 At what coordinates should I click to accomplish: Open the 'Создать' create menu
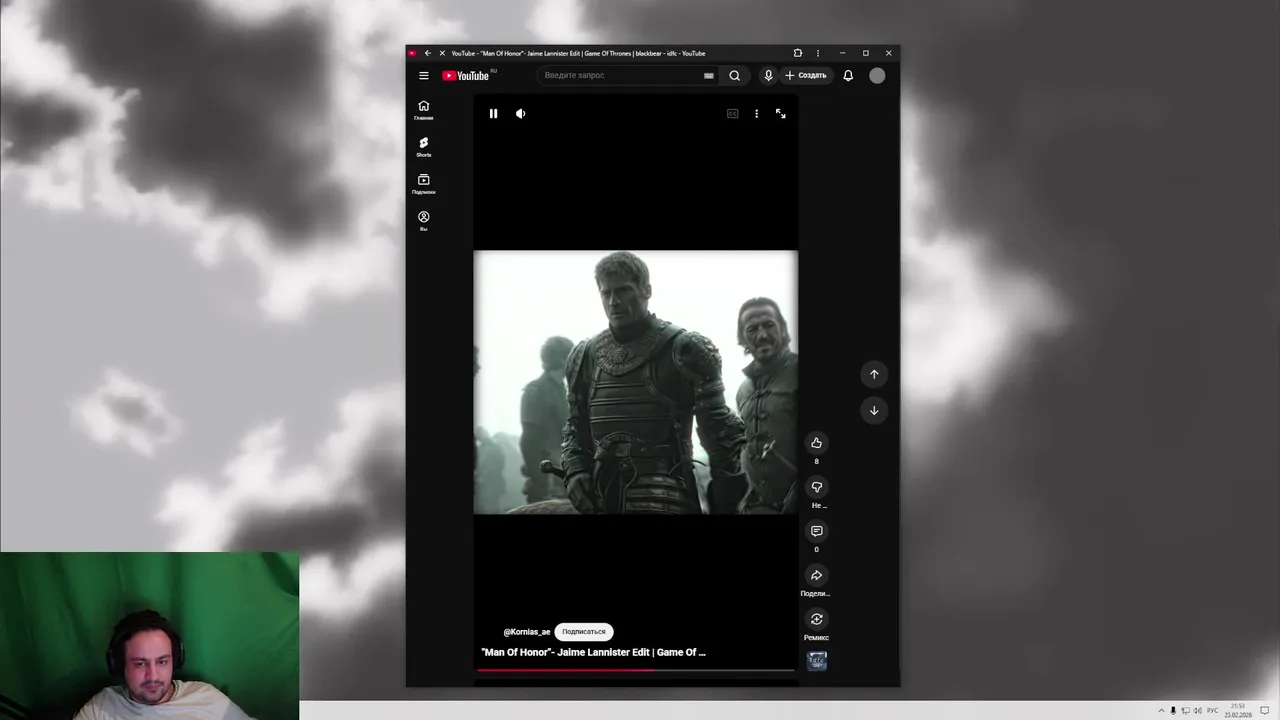[x=806, y=76]
